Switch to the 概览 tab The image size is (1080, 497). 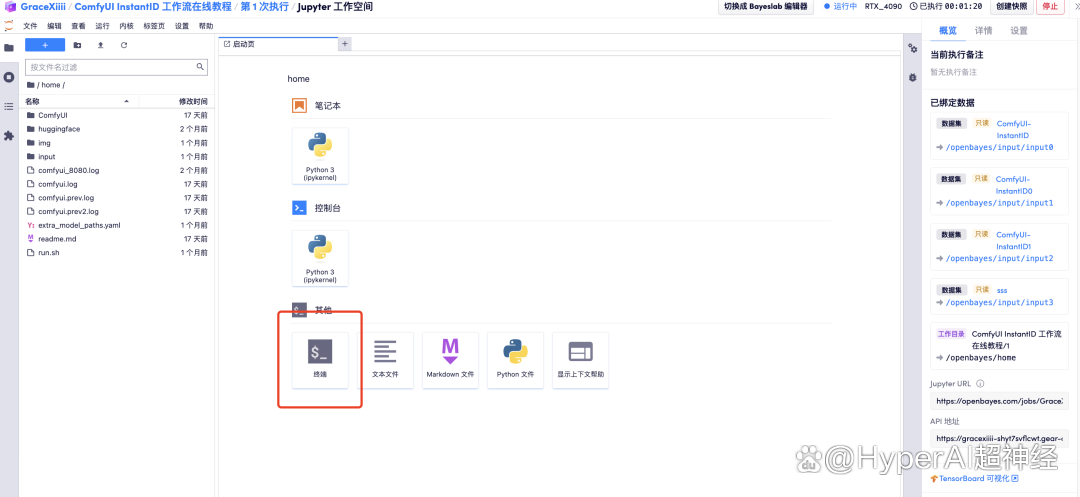pos(948,30)
